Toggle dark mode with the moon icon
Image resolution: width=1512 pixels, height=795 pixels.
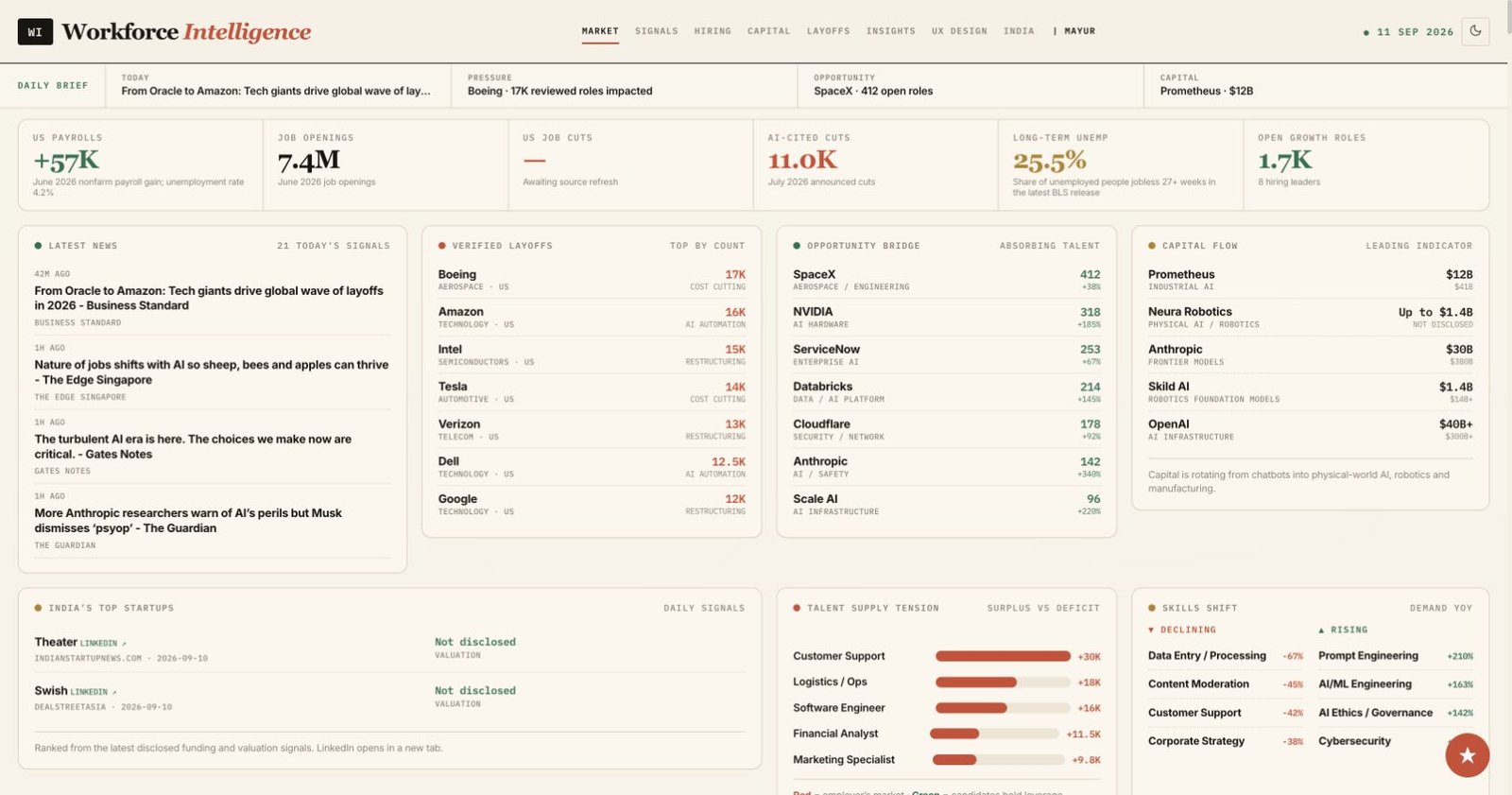click(x=1475, y=31)
